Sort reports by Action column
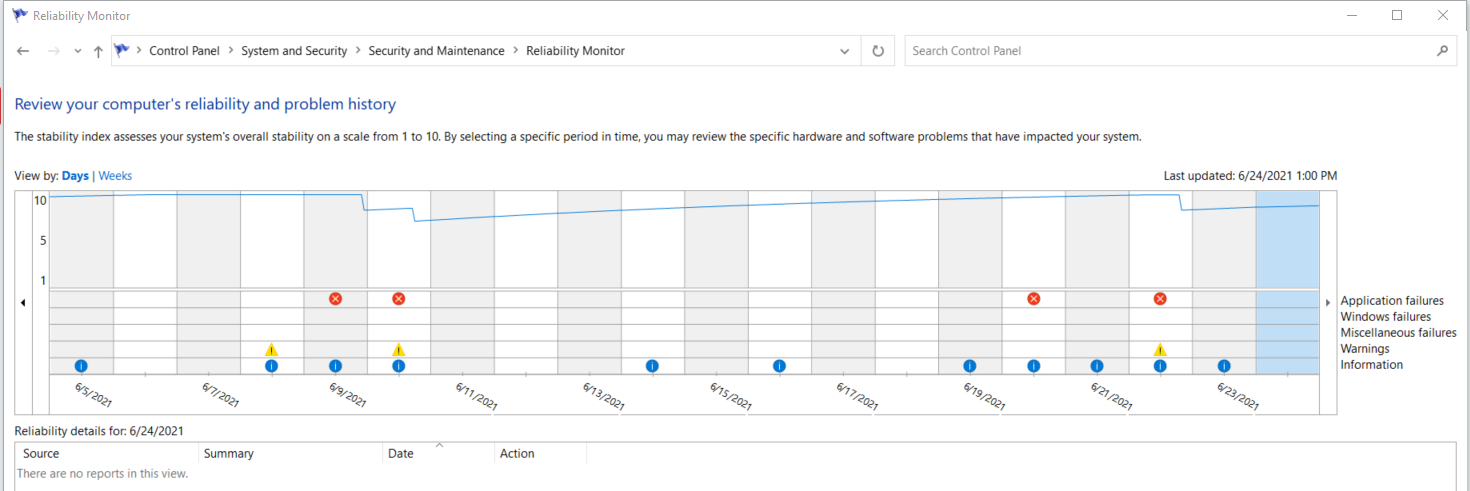Viewport: 1470px width, 491px height. 540,454
